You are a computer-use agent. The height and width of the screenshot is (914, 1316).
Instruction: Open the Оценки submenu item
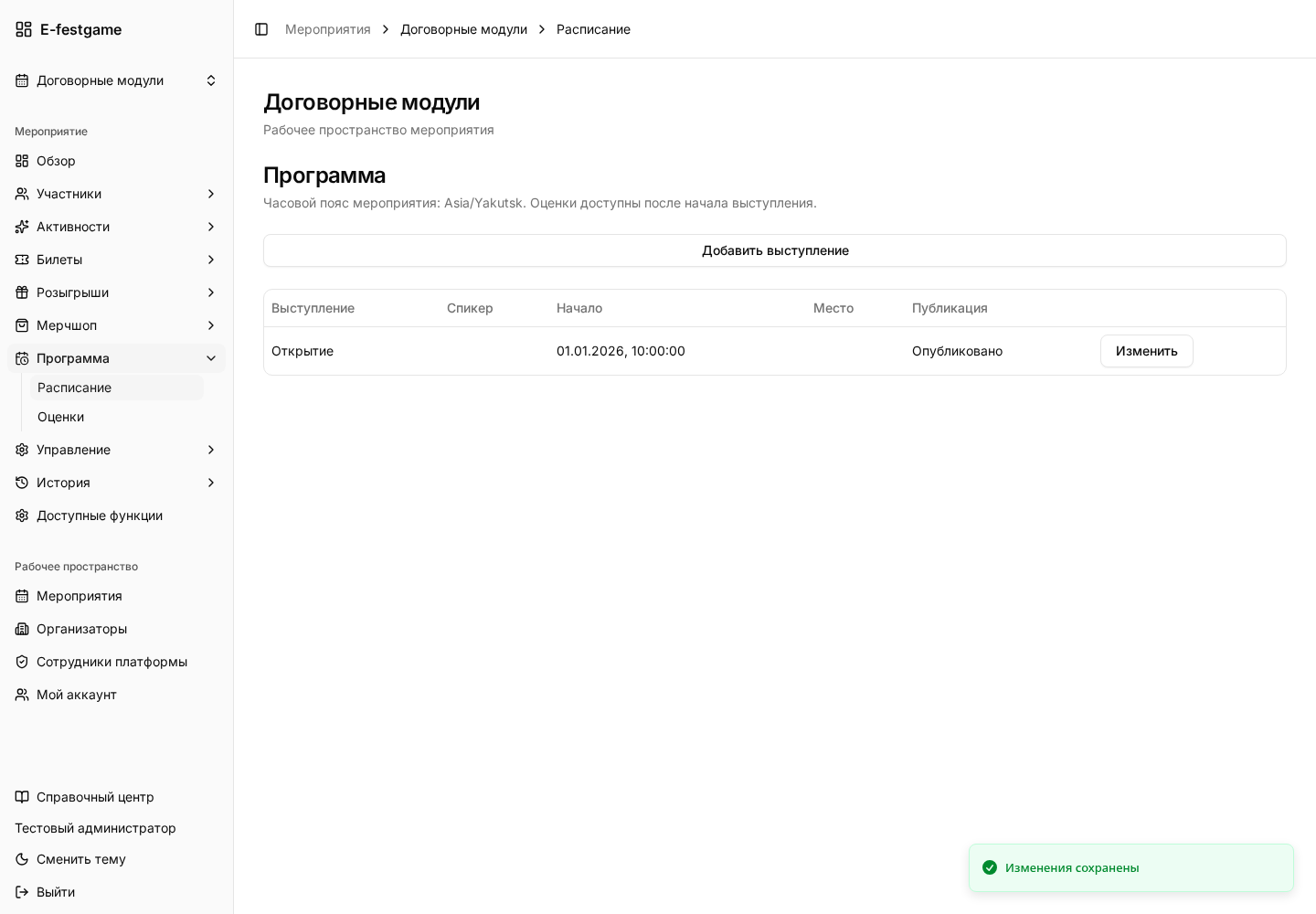[117, 417]
